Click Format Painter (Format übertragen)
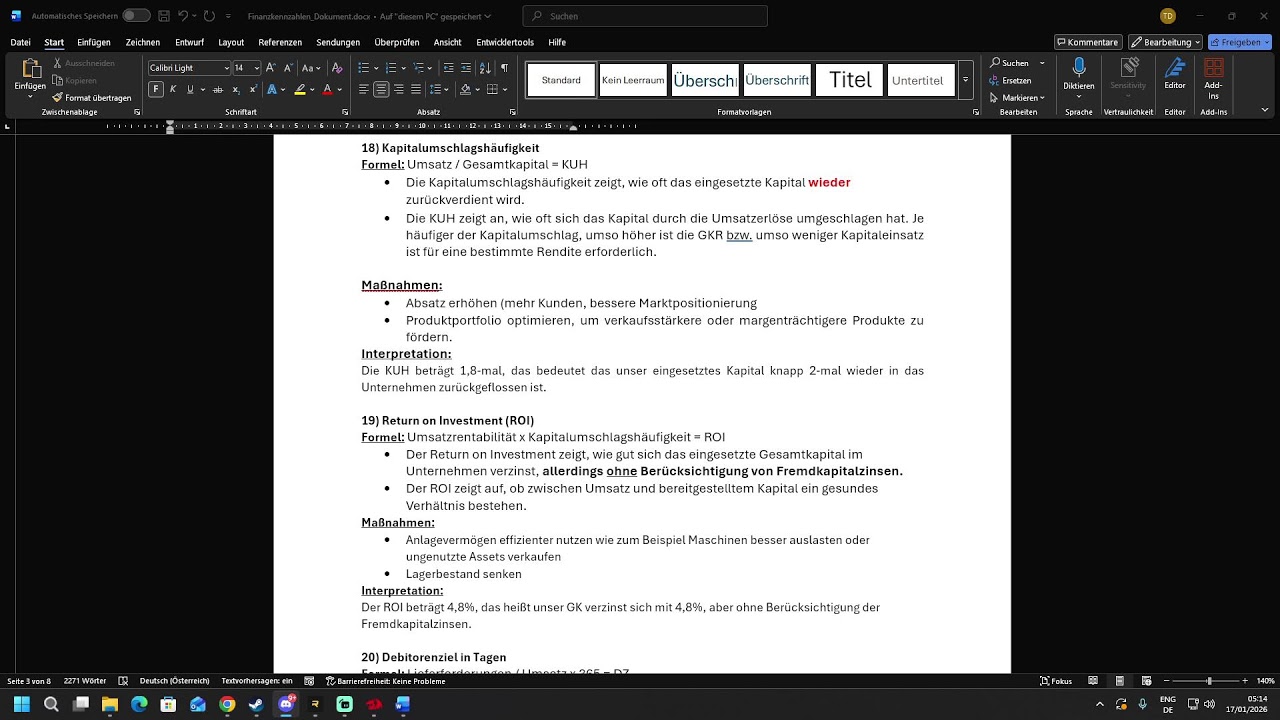The width and height of the screenshot is (1280, 720). (x=92, y=98)
